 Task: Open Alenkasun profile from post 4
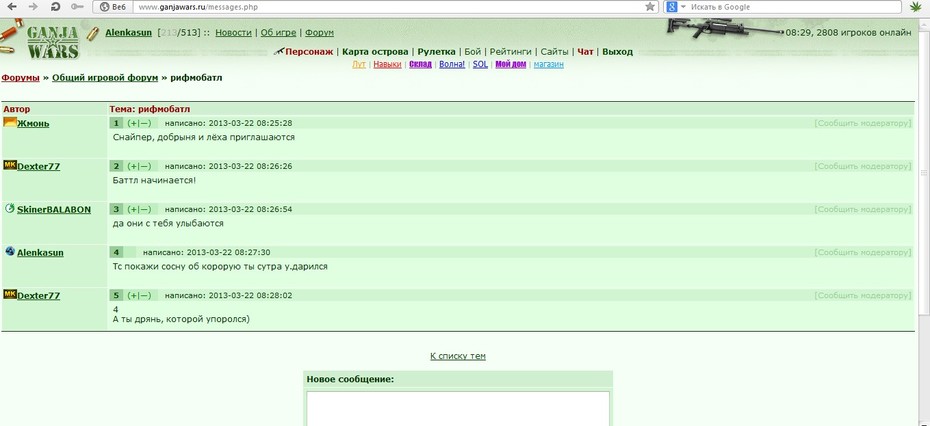pyautogui.click(x=40, y=253)
